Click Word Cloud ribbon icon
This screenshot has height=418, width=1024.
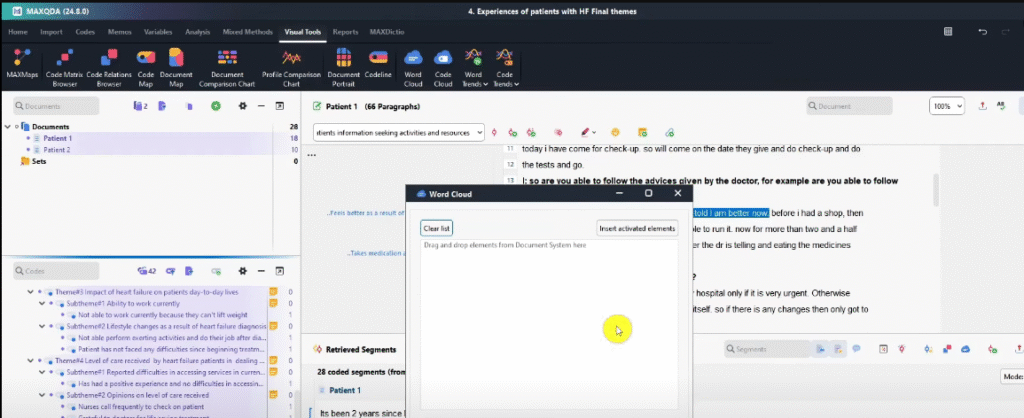(x=413, y=67)
